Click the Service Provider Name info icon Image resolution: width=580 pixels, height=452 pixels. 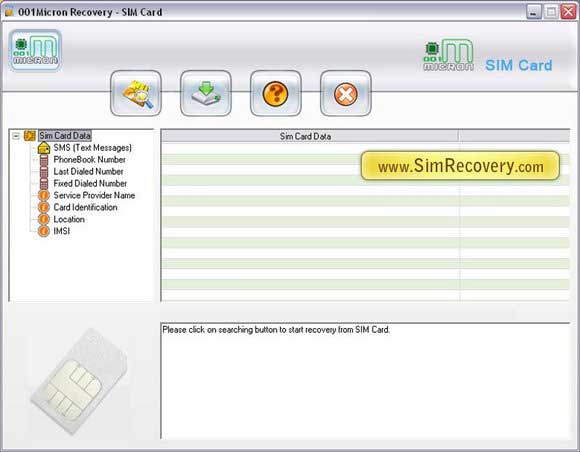coord(44,195)
